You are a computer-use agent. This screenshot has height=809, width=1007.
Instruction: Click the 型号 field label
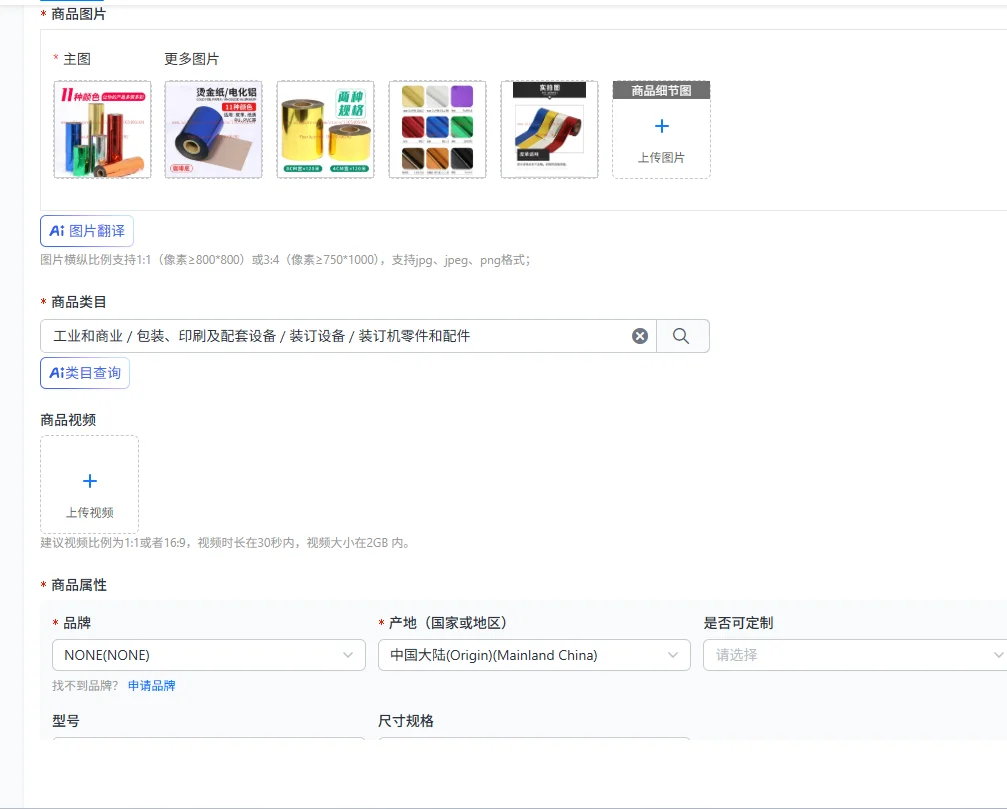point(66,721)
